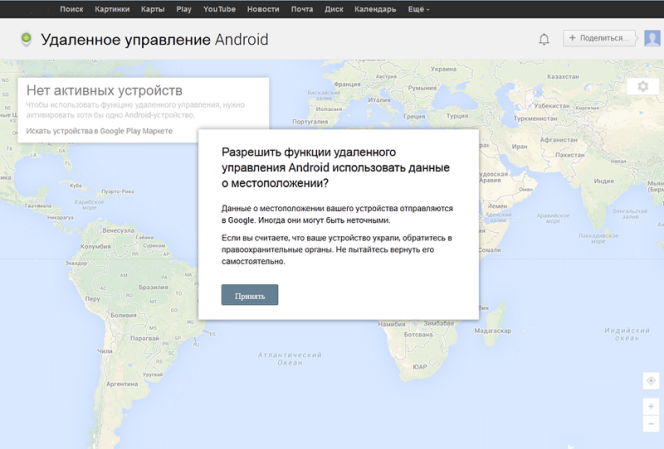Click the Android Device Manager green pin logo
This screenshot has height=449, width=664.
pyautogui.click(x=26, y=39)
